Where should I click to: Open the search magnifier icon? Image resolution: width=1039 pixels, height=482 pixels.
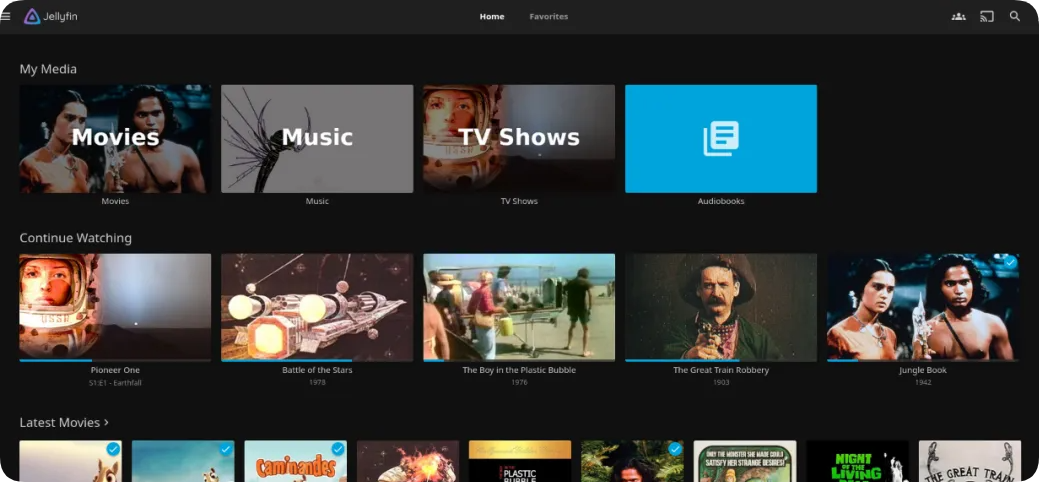click(x=1015, y=16)
